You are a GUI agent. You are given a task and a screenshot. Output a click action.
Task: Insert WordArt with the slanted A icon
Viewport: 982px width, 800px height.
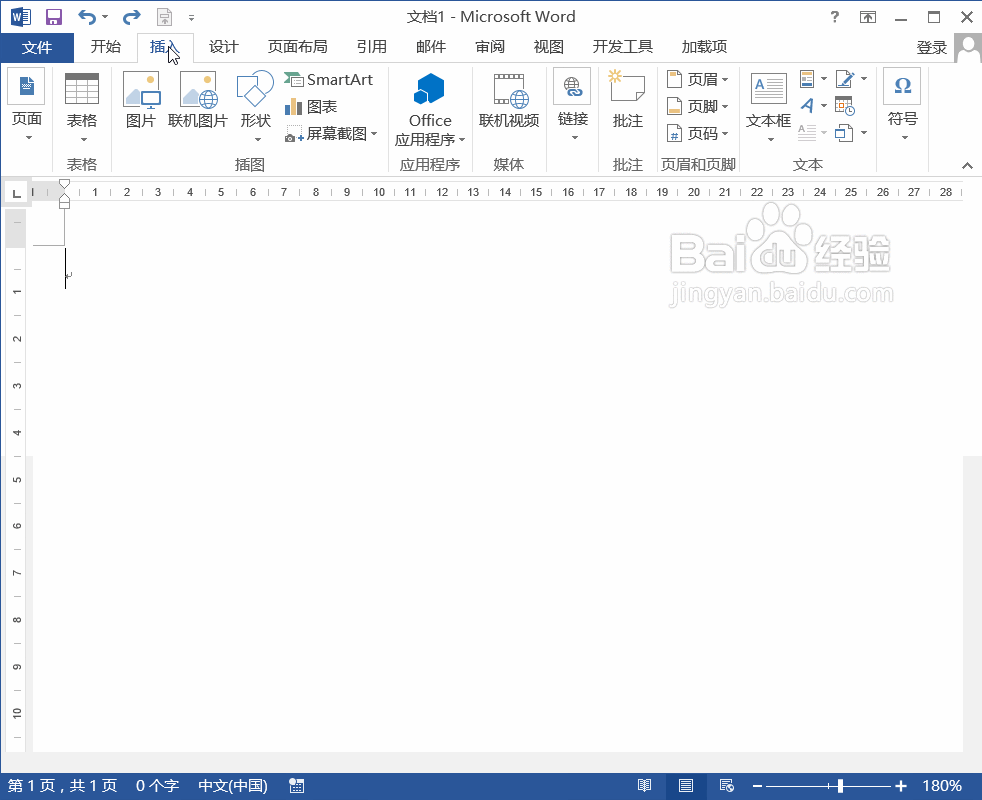[807, 106]
